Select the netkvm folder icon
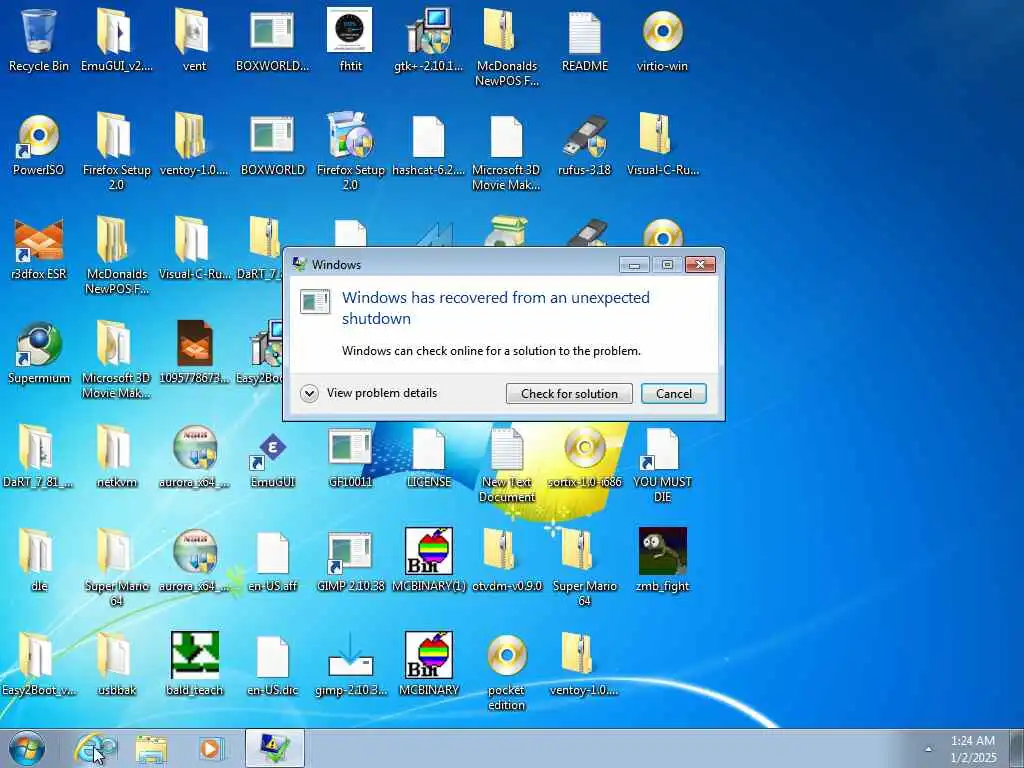This screenshot has width=1024, height=768. point(116,448)
